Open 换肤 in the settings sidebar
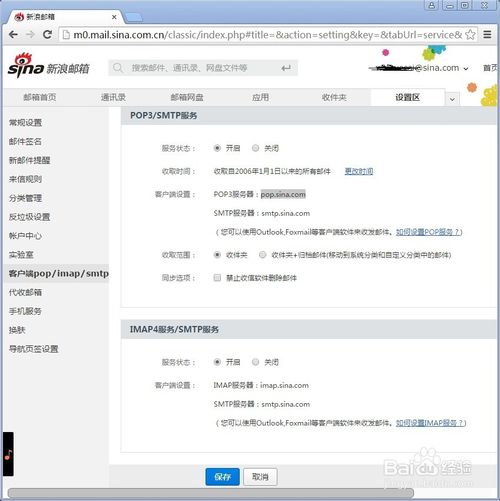500x501 pixels. 17,330
